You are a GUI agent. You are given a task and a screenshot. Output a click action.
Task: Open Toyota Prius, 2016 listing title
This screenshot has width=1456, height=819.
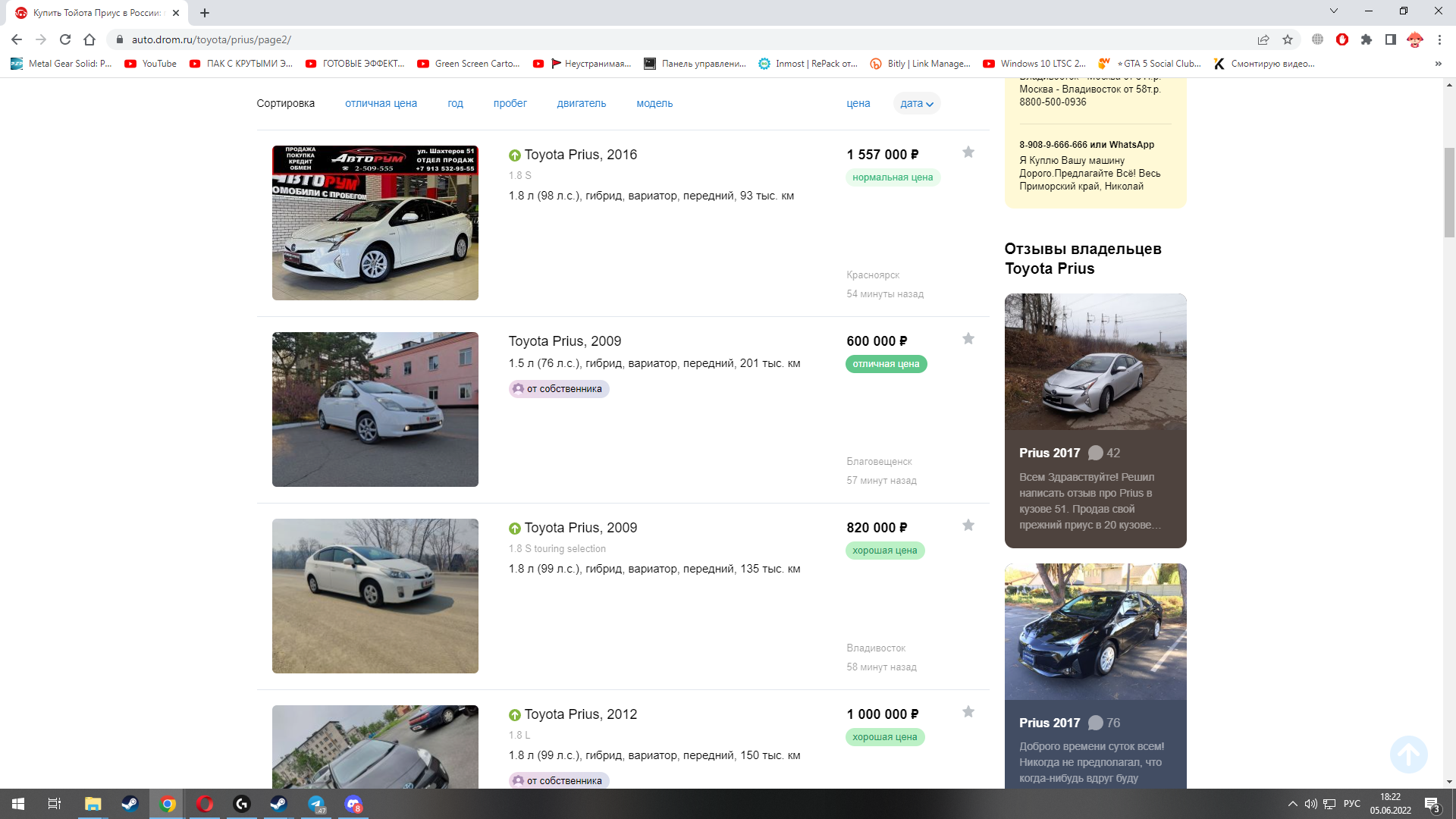tap(580, 155)
